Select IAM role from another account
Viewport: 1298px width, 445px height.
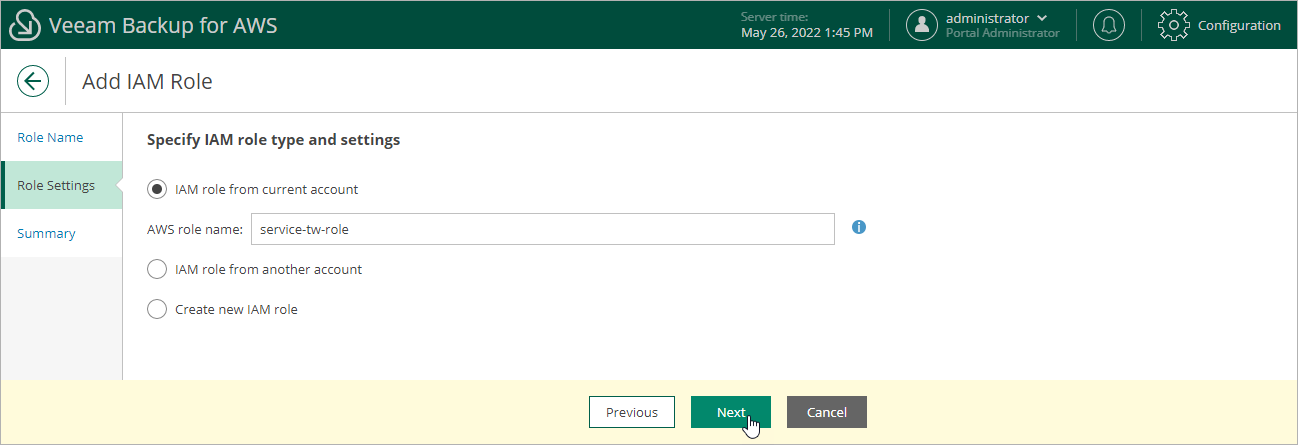pos(157,269)
